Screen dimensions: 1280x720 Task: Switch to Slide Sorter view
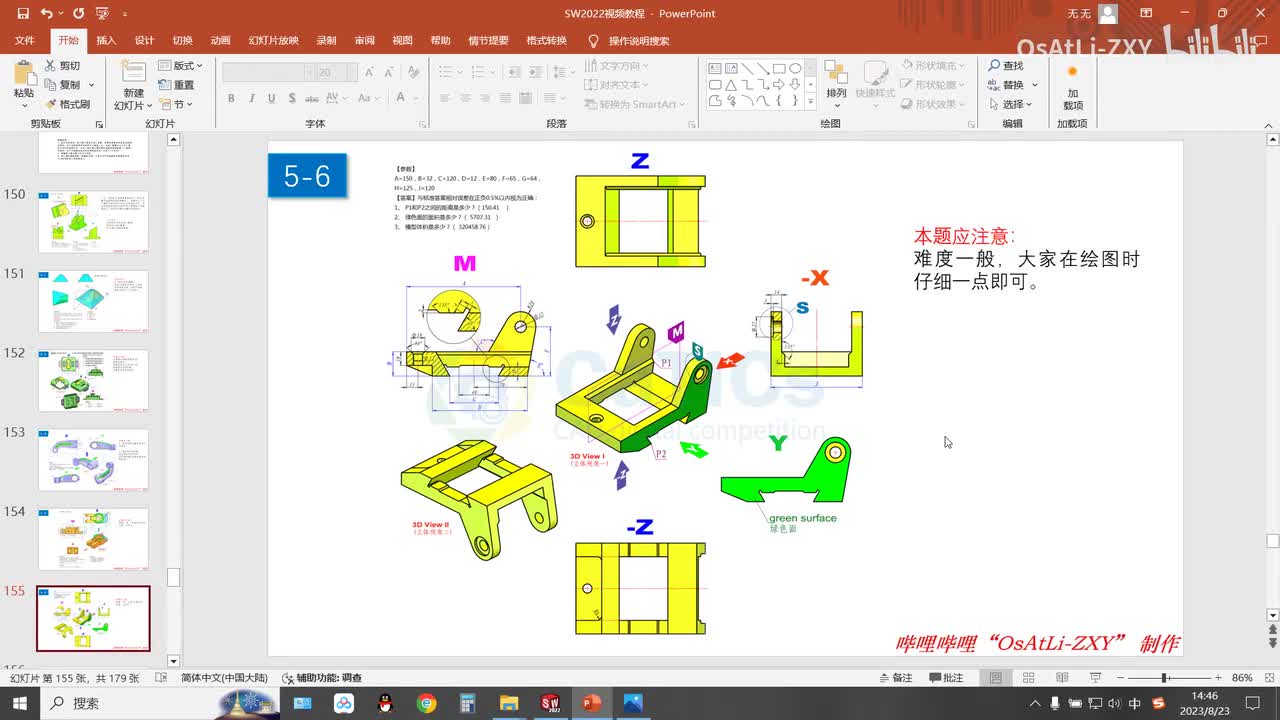(1029, 678)
